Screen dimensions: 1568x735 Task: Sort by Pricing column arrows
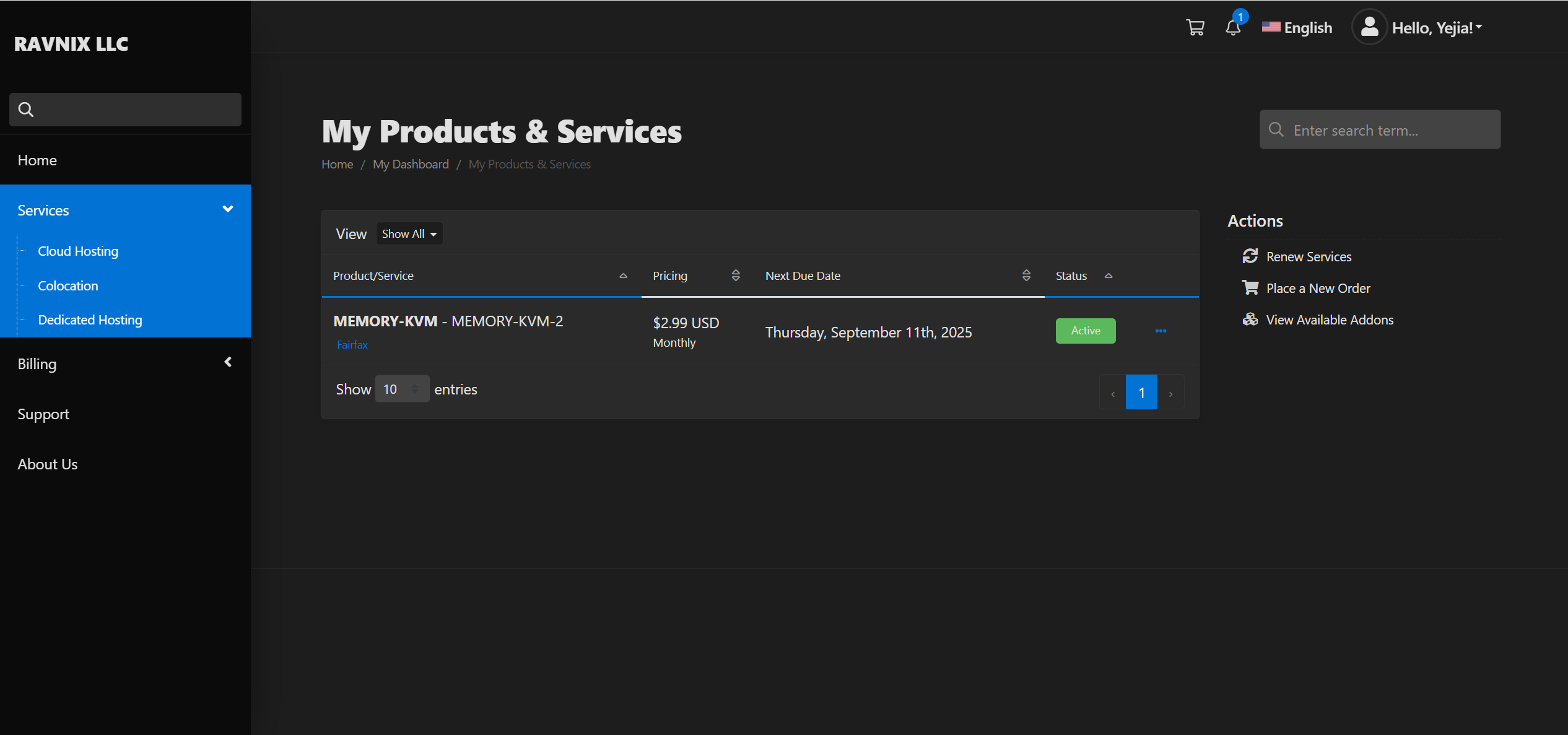coord(736,276)
